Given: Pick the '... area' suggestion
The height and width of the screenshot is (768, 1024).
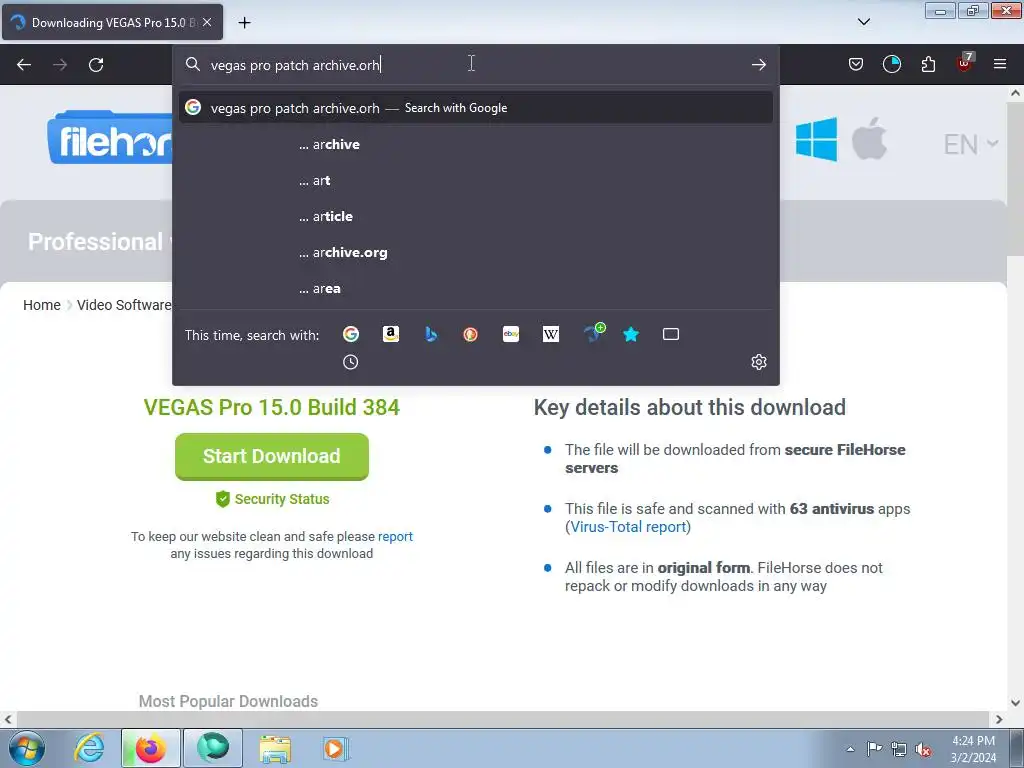Looking at the screenshot, I should (475, 288).
